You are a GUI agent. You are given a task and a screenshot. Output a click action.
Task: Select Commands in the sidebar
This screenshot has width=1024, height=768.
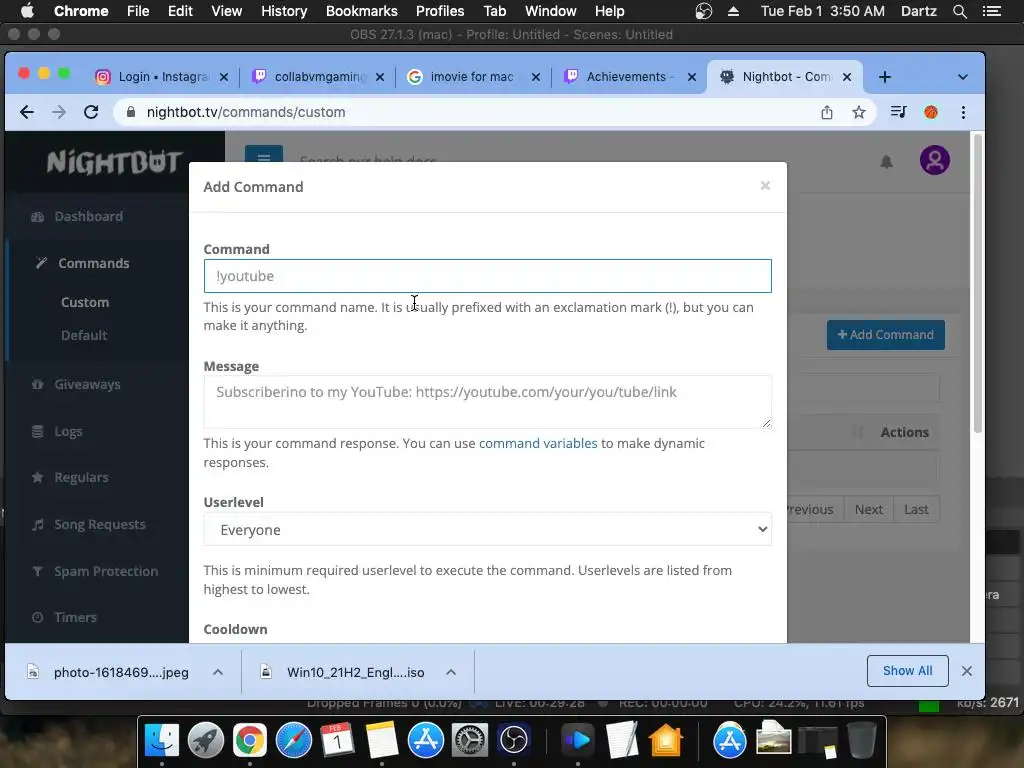point(93,263)
